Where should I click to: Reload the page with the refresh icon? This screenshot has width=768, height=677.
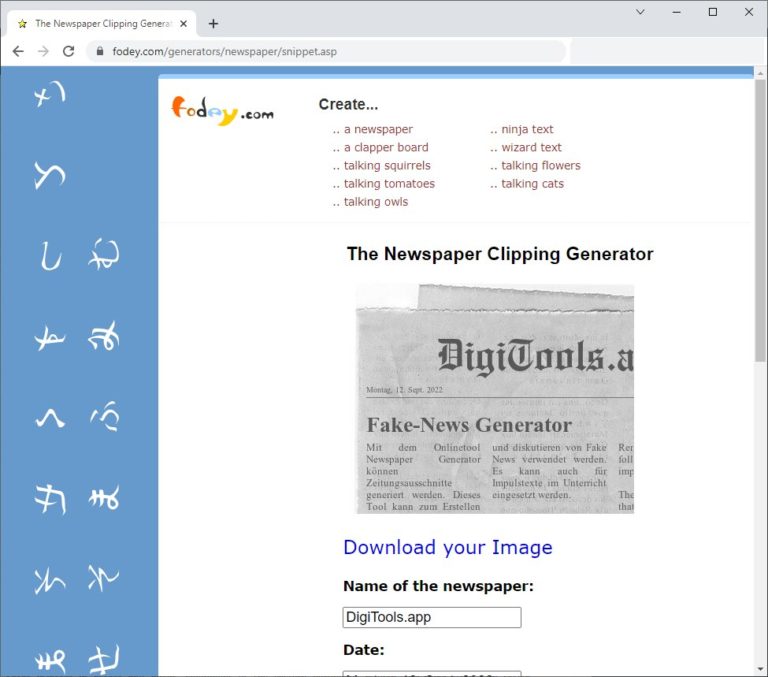[69, 51]
